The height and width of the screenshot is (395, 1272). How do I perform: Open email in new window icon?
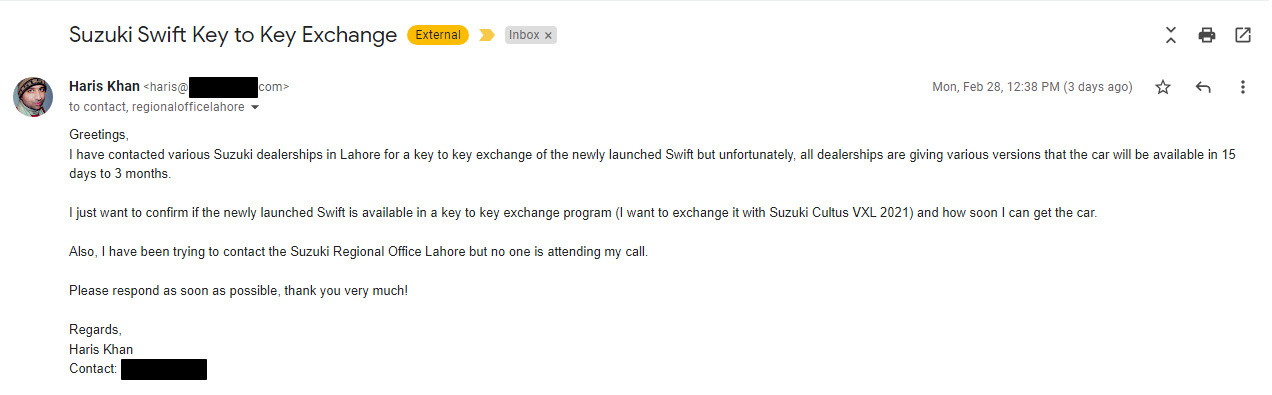pos(1243,35)
